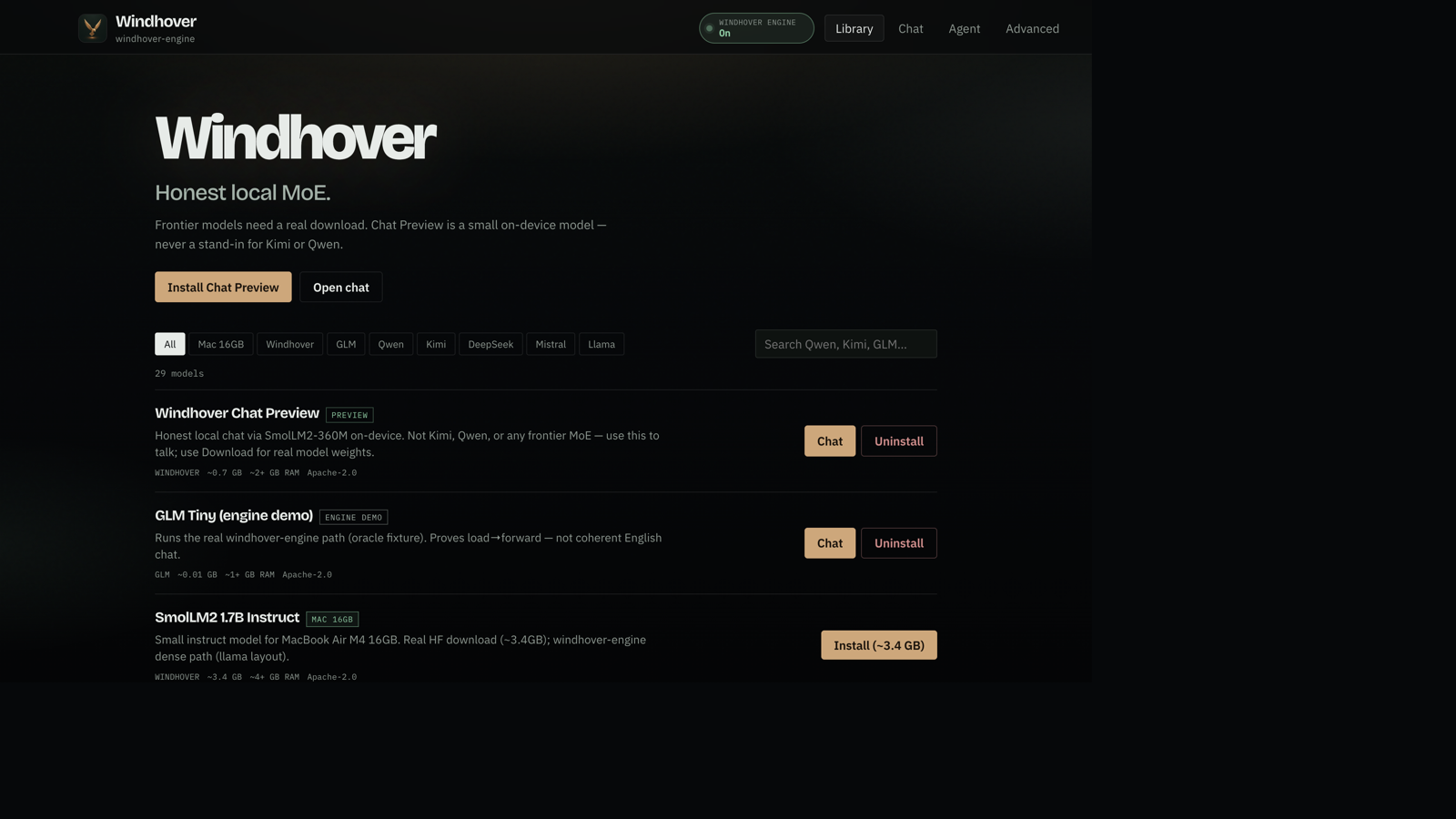
Task: Filter models by DeepSeek
Action: click(x=490, y=344)
